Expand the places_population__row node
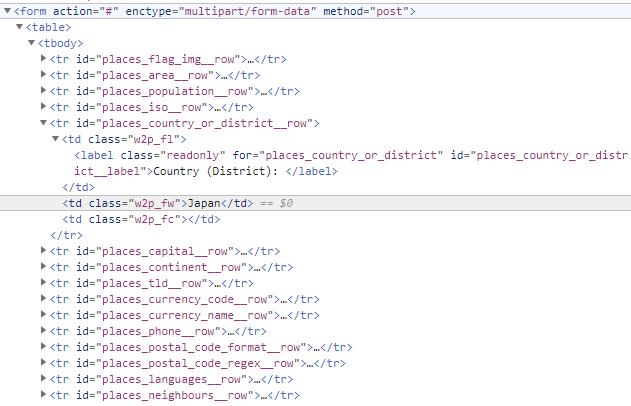The image size is (631, 406). (x=43, y=91)
